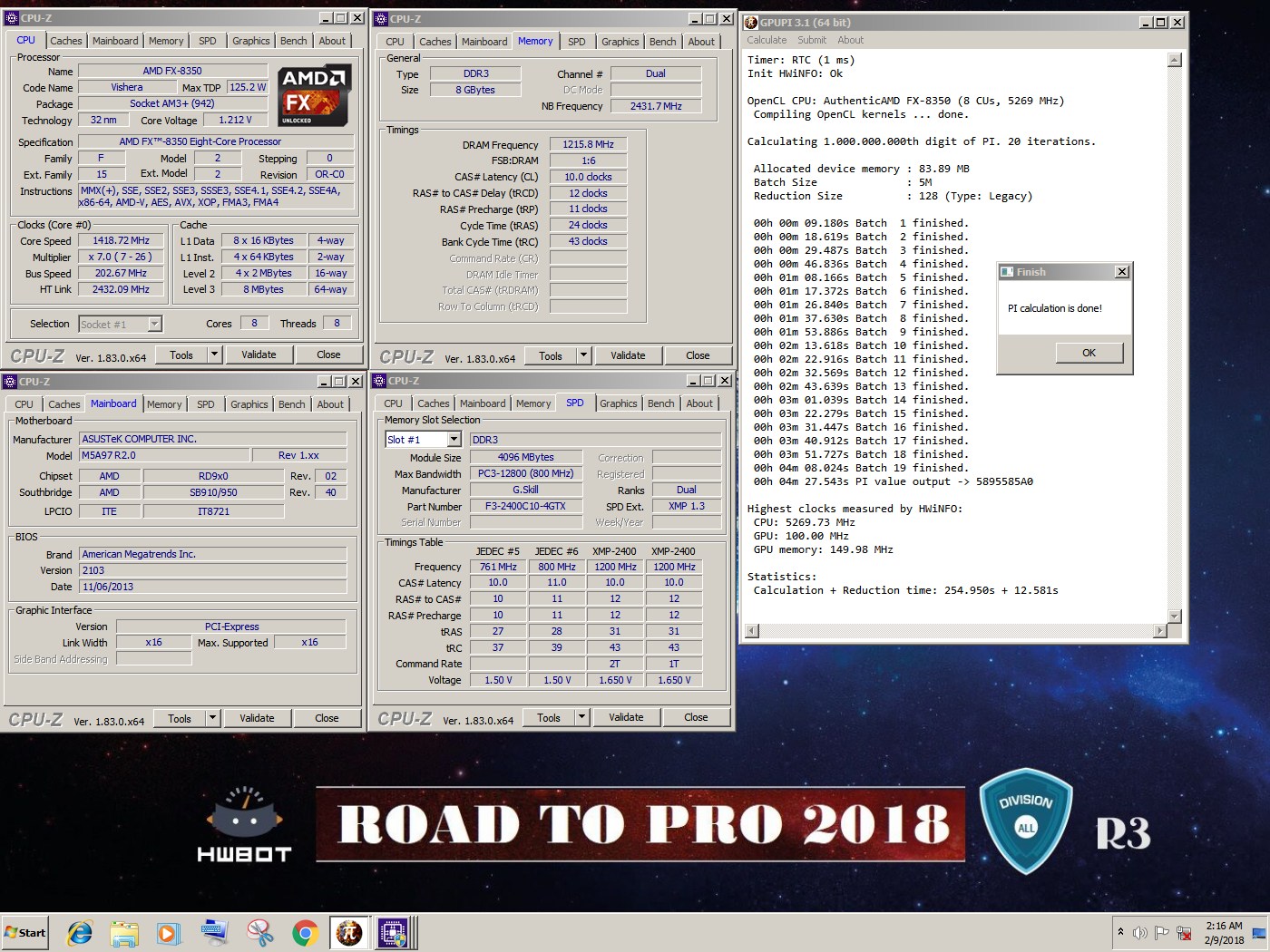1270x952 pixels.
Task: Click NB Frequency value 2431.7 MHz
Action: (656, 106)
